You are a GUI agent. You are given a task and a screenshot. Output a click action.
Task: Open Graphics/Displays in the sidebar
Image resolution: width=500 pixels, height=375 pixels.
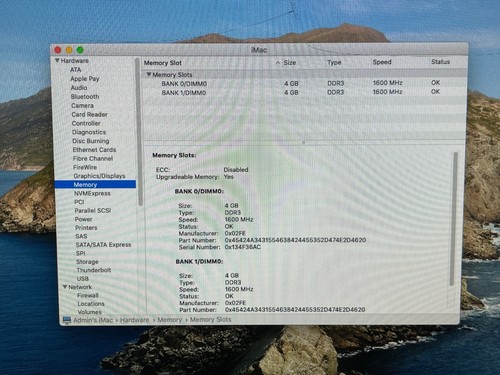pos(99,176)
